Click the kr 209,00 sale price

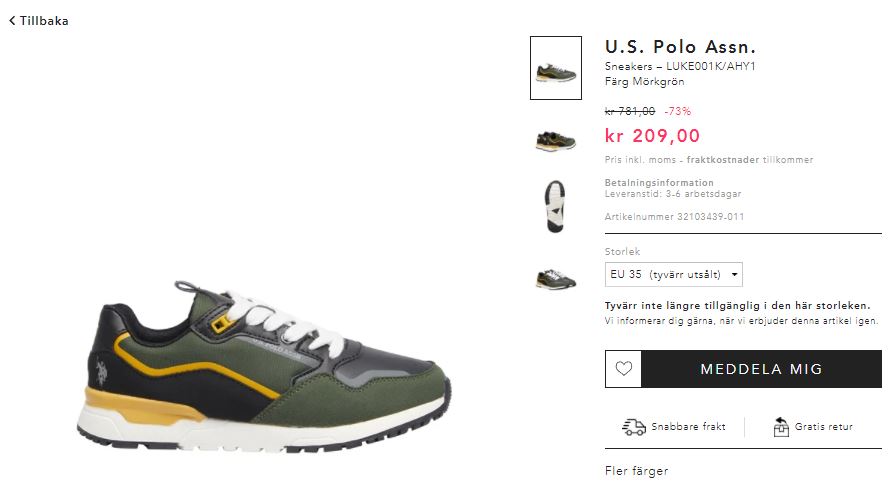652,136
